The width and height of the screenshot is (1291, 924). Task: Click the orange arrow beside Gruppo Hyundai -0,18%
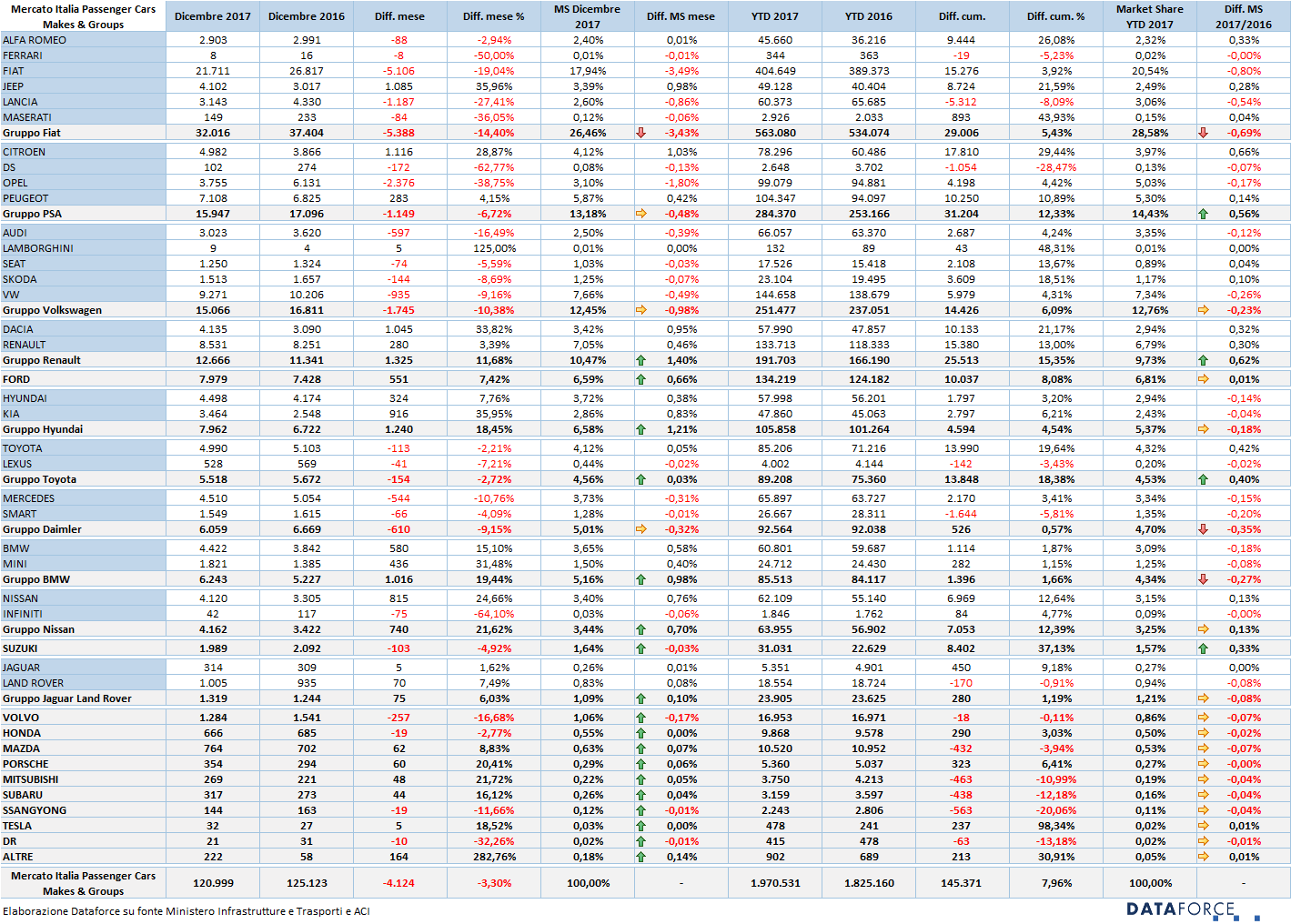[1203, 429]
